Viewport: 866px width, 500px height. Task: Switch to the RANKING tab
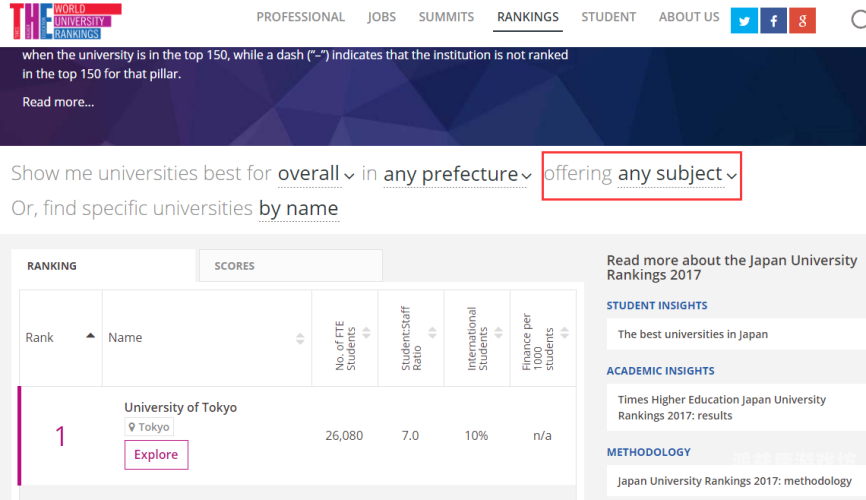pos(103,266)
